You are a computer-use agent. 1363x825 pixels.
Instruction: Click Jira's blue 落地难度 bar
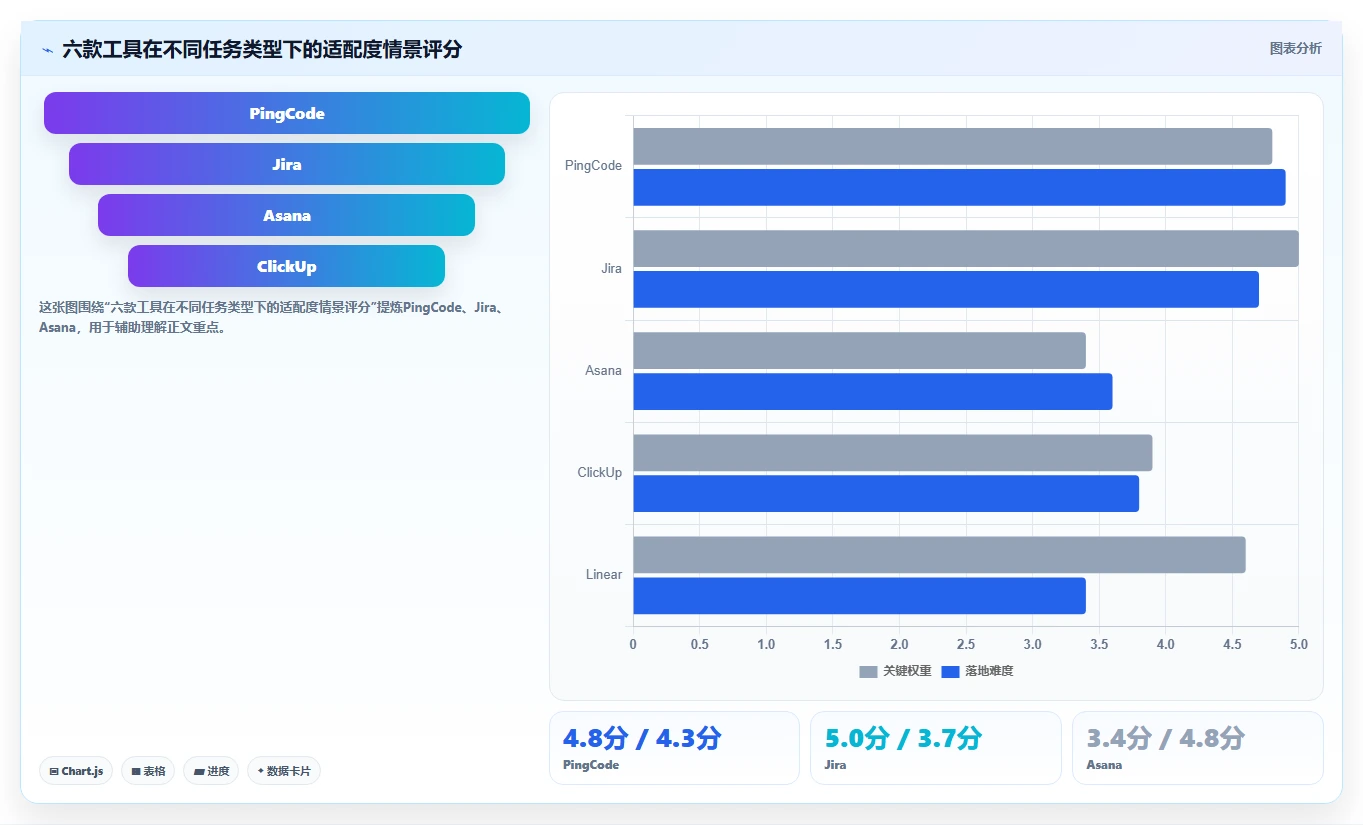click(946, 289)
